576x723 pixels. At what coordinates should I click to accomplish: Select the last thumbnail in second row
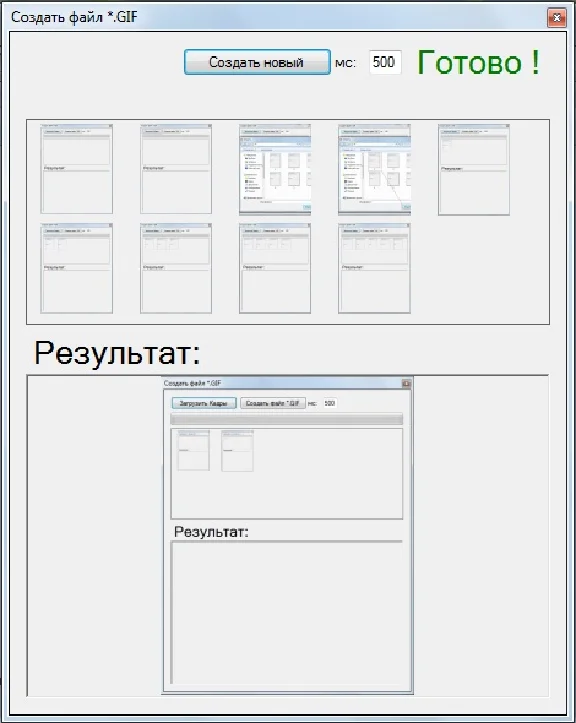coord(374,268)
